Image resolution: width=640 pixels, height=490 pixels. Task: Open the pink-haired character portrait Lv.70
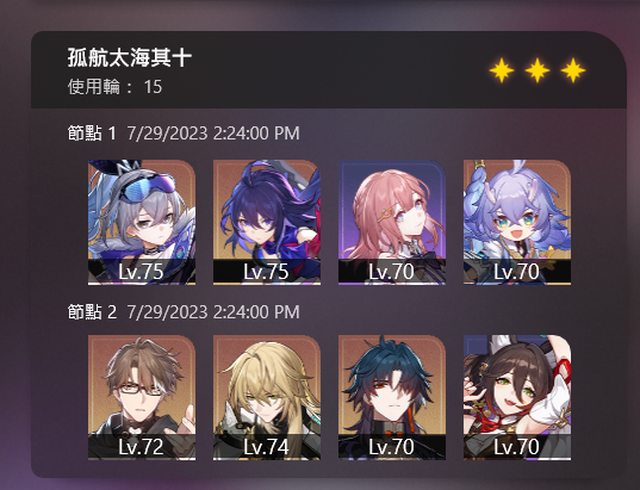coord(392,222)
